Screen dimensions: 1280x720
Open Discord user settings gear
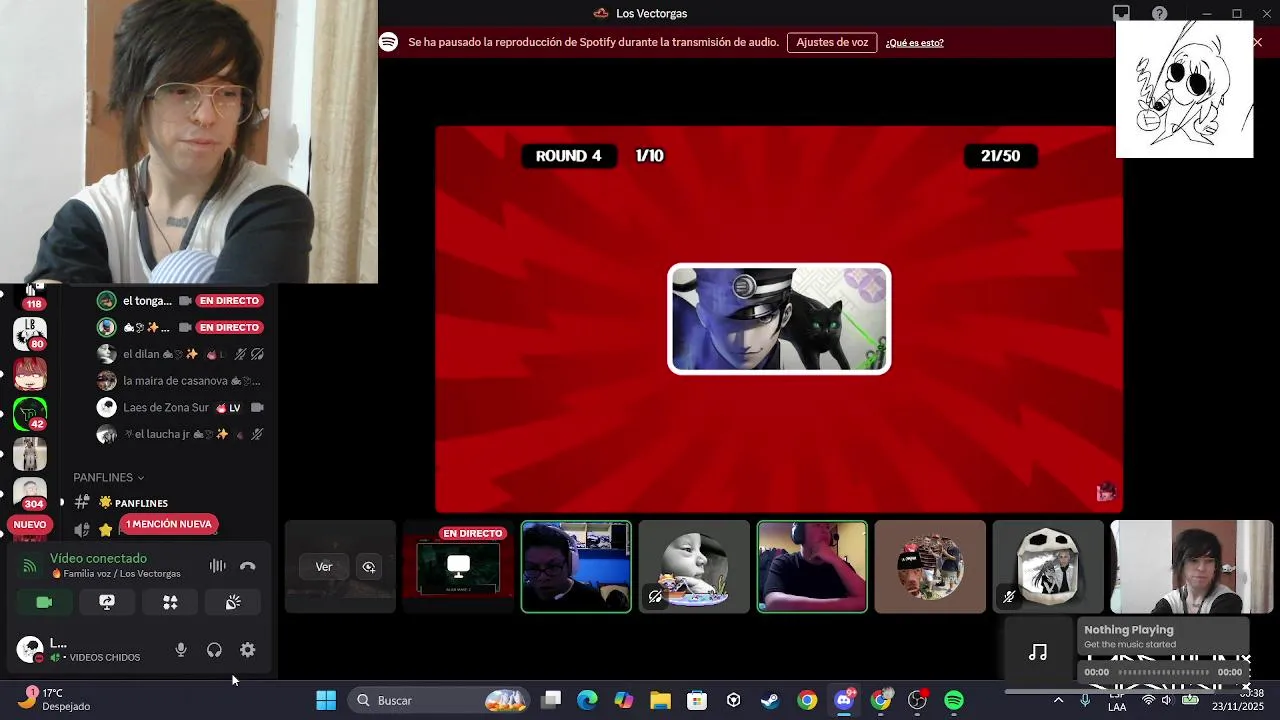248,650
